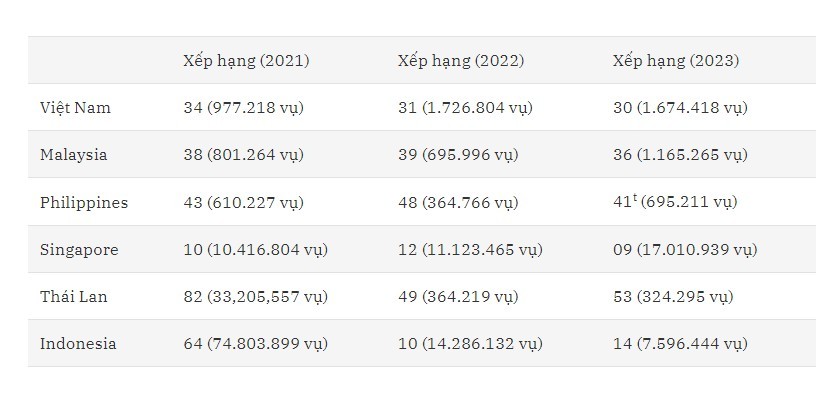Select the Singapore row label
Image resolution: width=838 pixels, height=400 pixels.
(79, 250)
